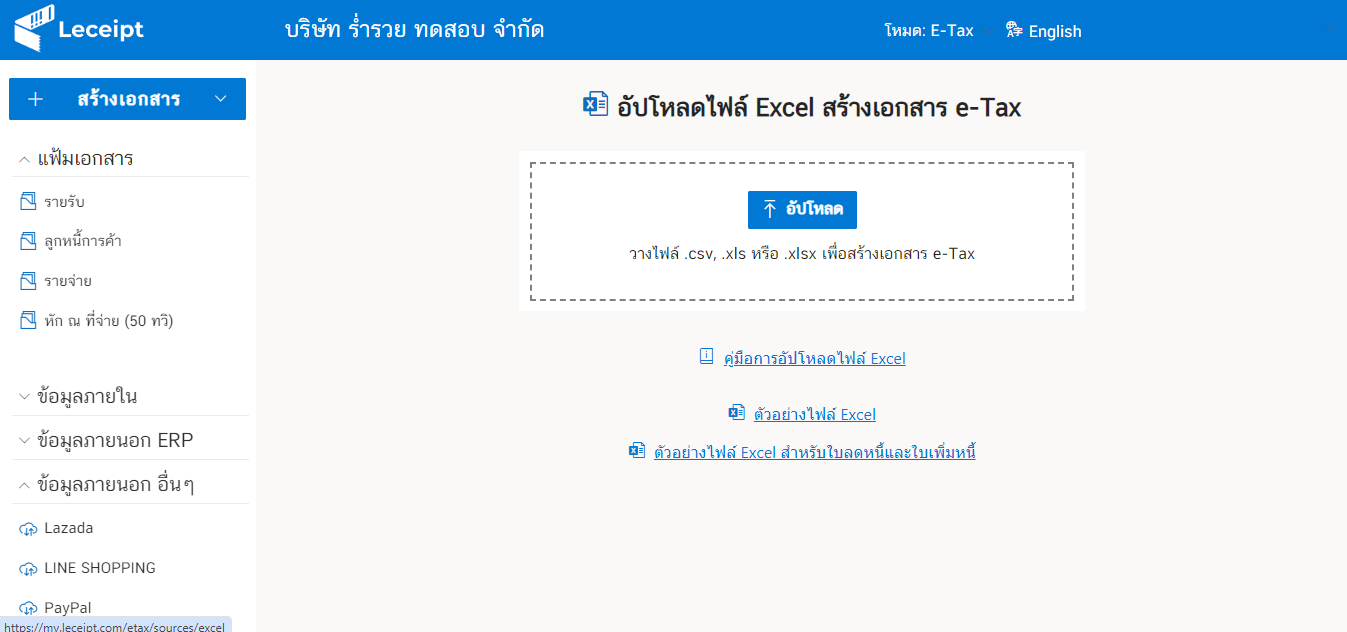Expand the ข้อมูลภายใน section
The width and height of the screenshot is (1347, 632).
[x=22, y=395]
